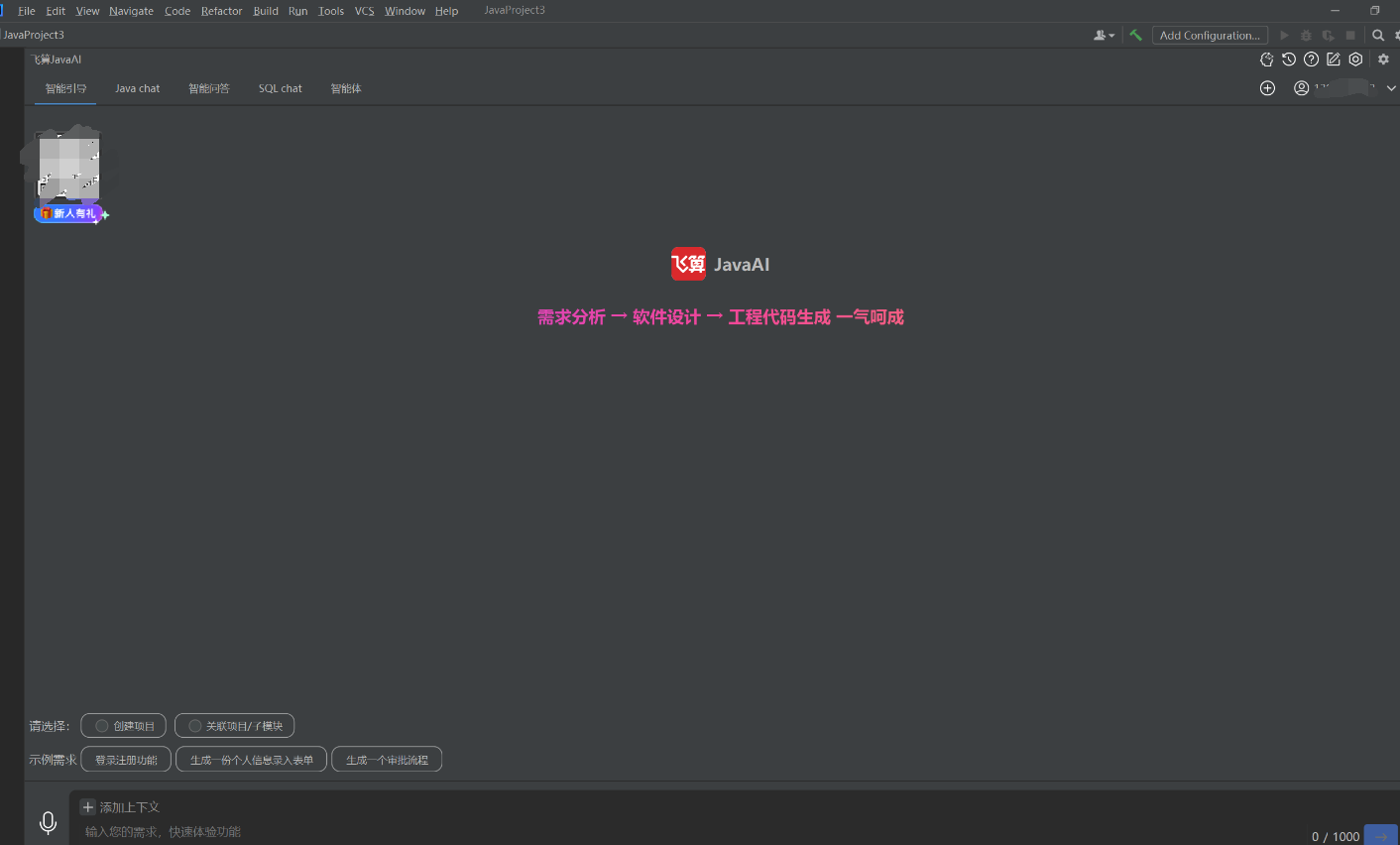Open the Add Configuration selector
This screenshot has height=845, width=1400.
pyautogui.click(x=1210, y=35)
